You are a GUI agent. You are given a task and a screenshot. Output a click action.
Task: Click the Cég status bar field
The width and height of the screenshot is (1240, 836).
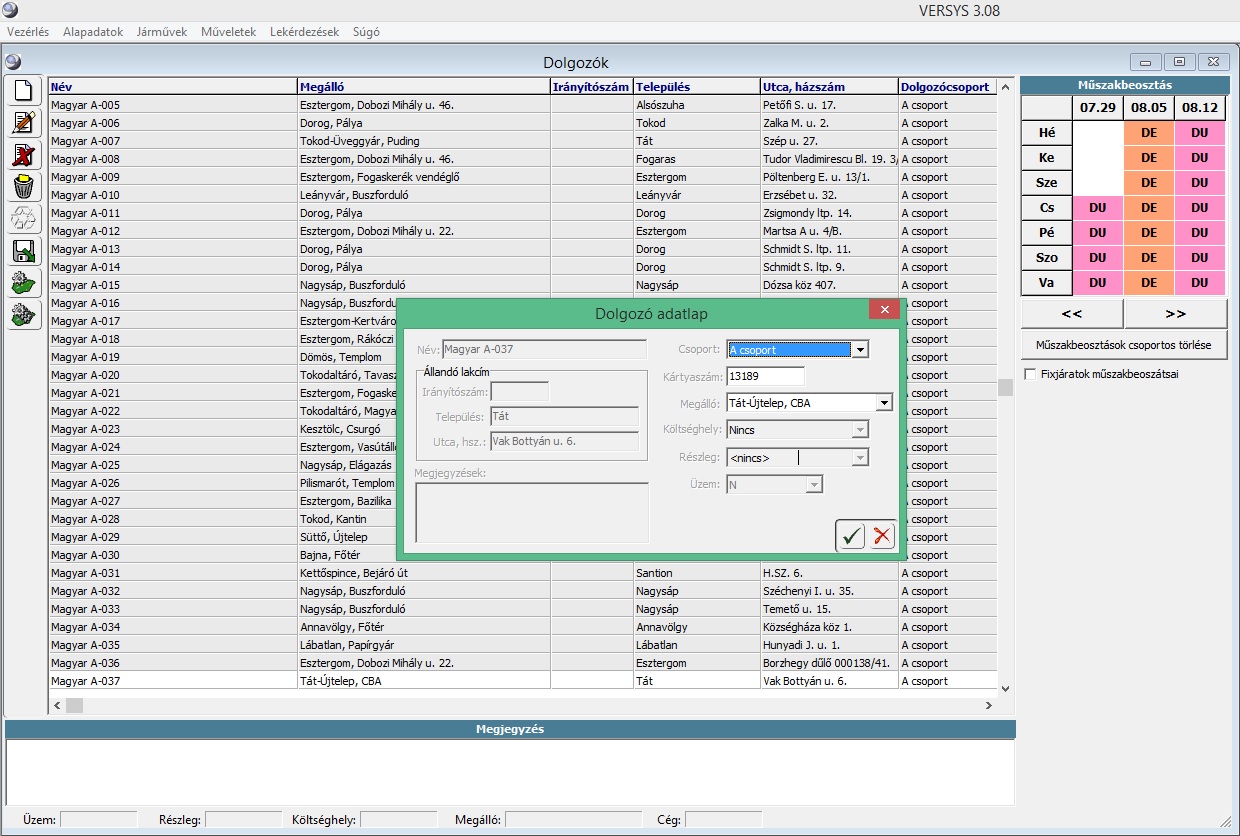[x=723, y=820]
